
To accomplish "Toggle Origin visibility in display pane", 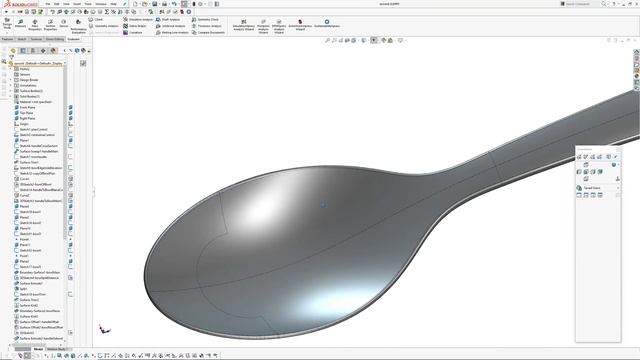I will [x=71, y=124].
